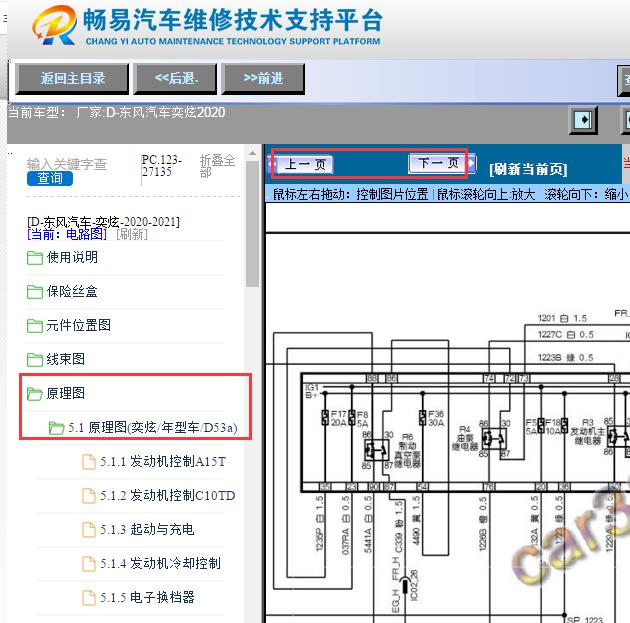
Task: Click the 当前车型 厂家 text line
Action: point(117,112)
